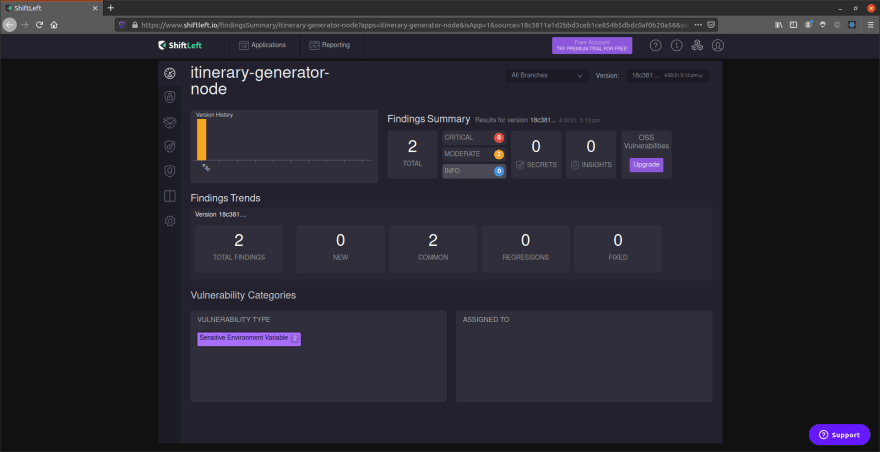Image resolution: width=880 pixels, height=452 pixels.
Task: Open the settings gear in the sidebar
Action: (169, 221)
